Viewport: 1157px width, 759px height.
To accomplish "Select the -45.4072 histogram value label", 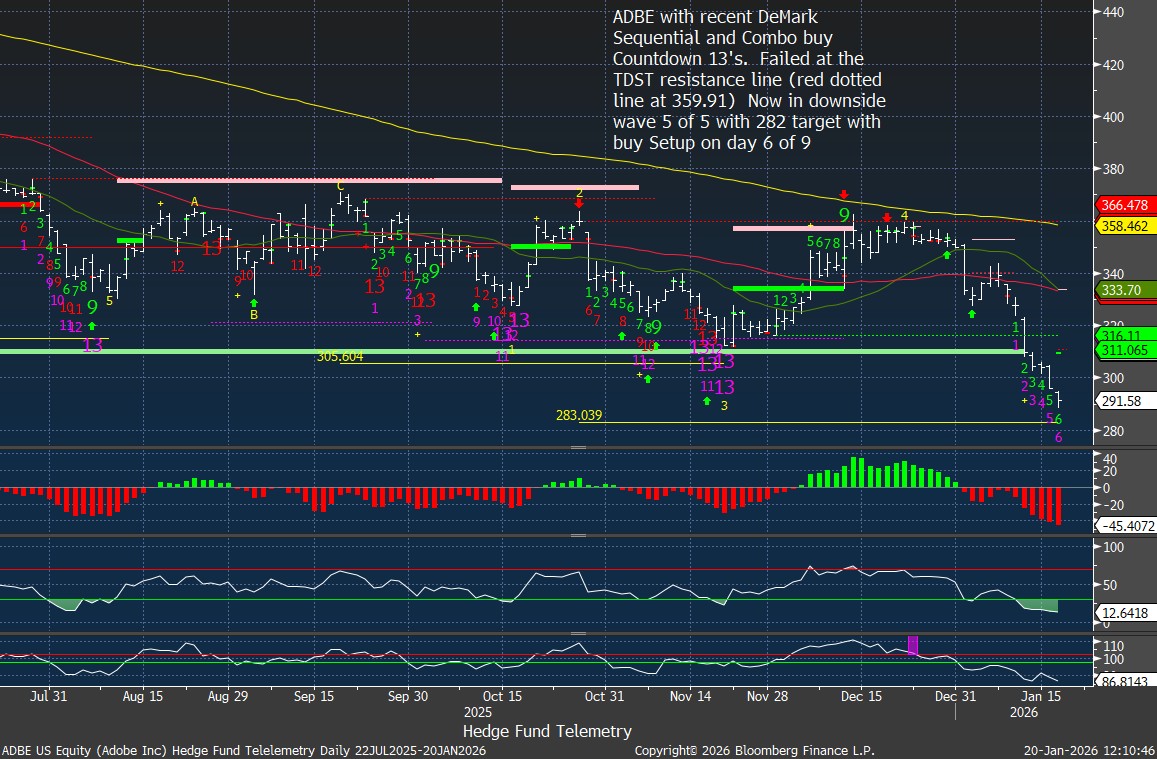I will coord(1126,525).
